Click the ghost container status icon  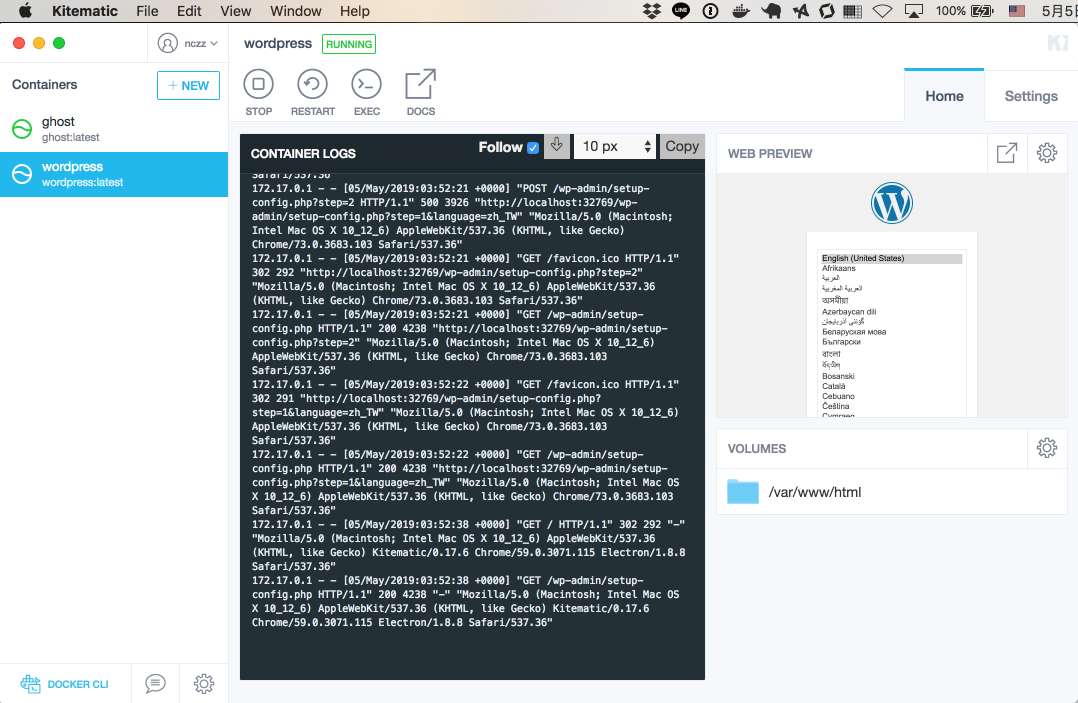point(22,129)
